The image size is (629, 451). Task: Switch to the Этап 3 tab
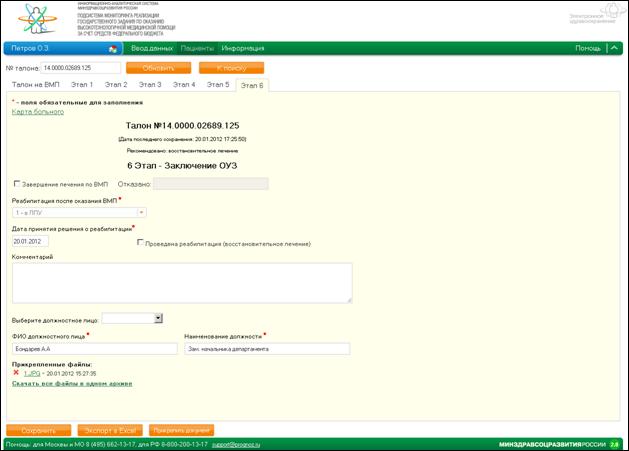pyautogui.click(x=150, y=85)
